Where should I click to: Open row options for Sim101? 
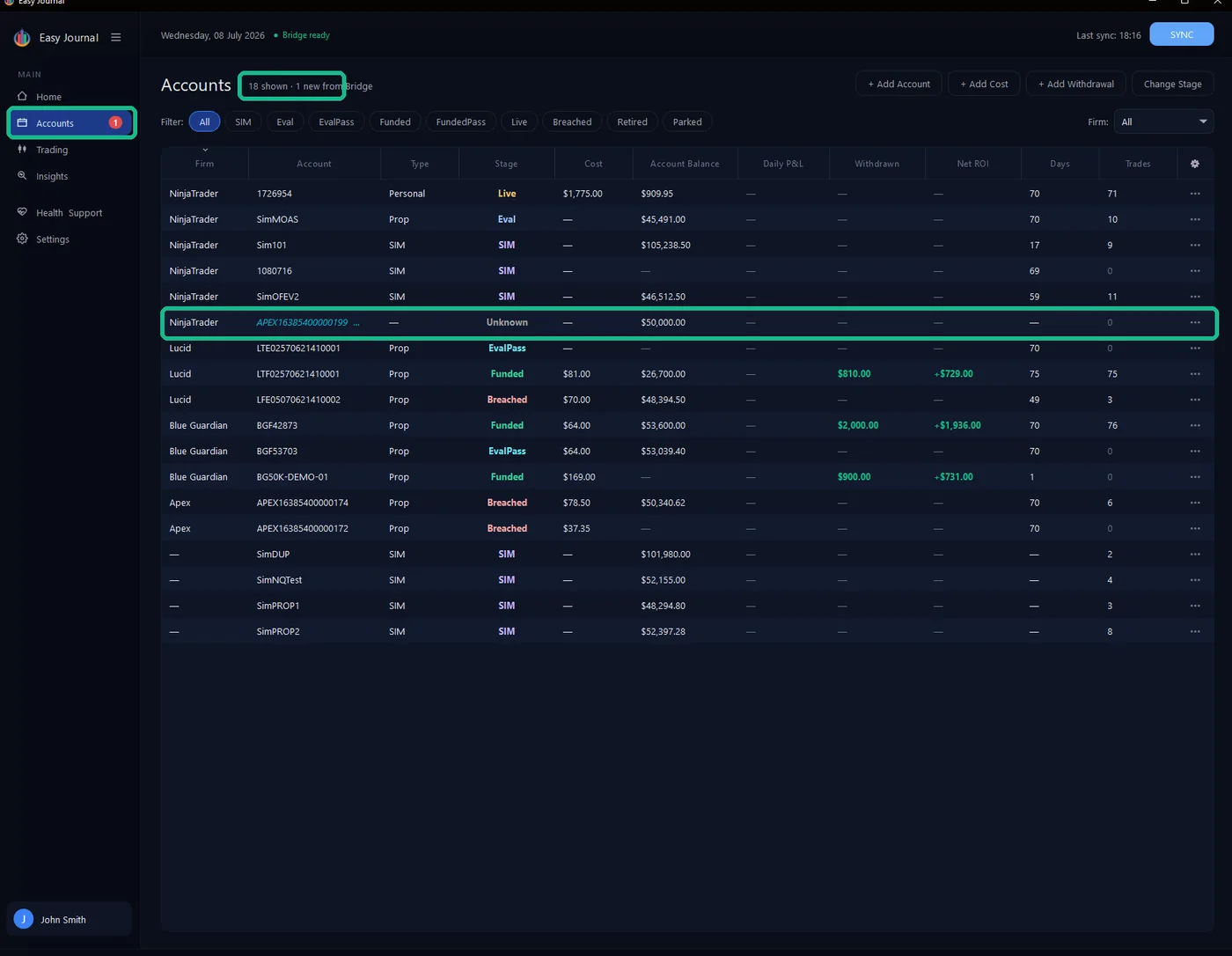(1194, 245)
